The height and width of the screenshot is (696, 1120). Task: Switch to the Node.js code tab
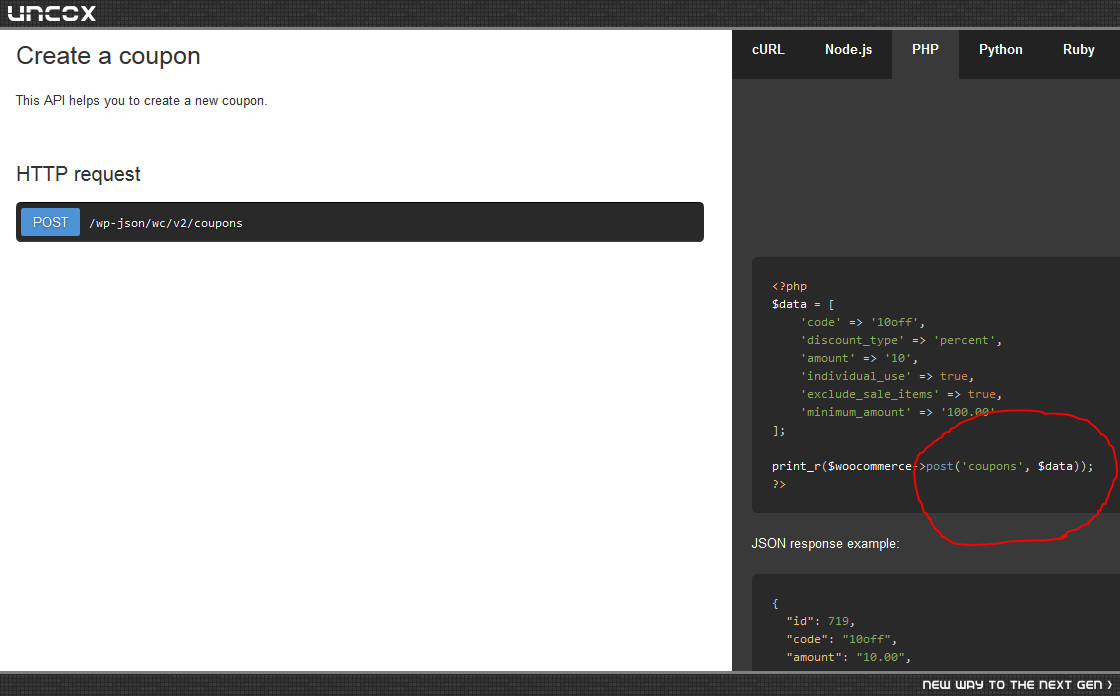849,50
